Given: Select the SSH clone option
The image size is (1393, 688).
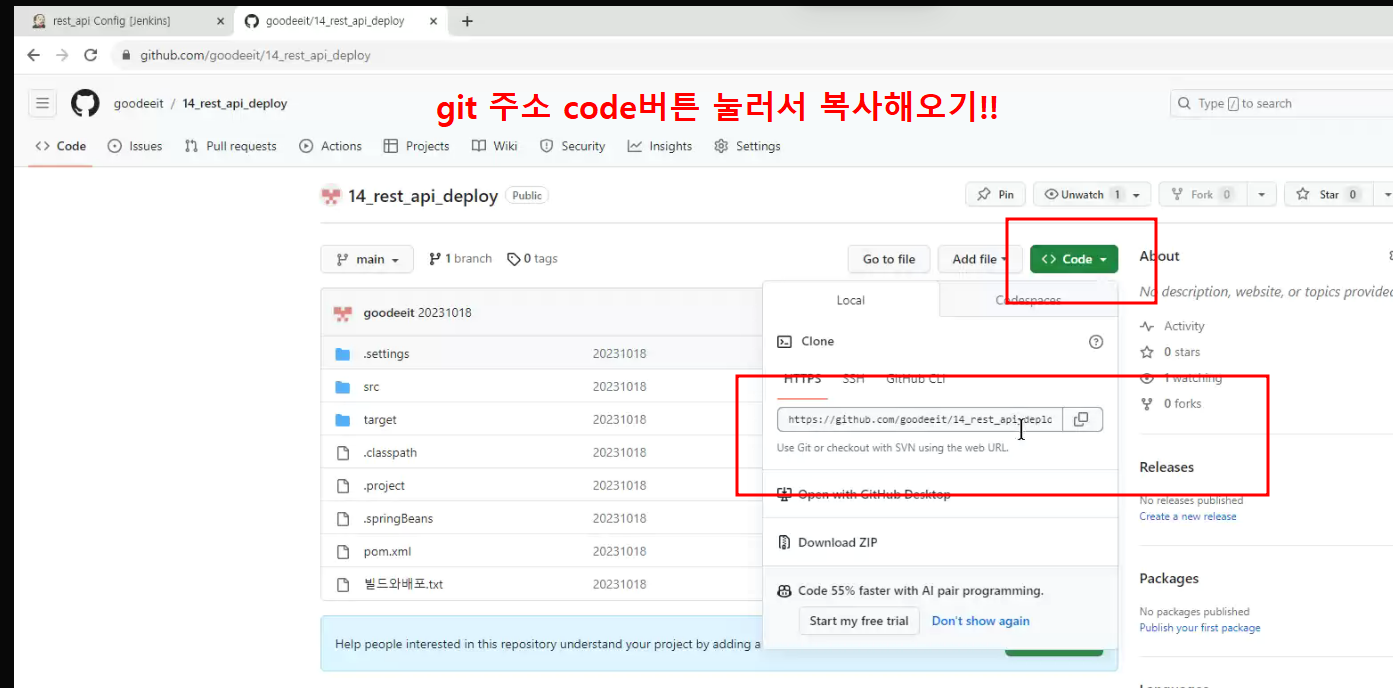Looking at the screenshot, I should [853, 379].
